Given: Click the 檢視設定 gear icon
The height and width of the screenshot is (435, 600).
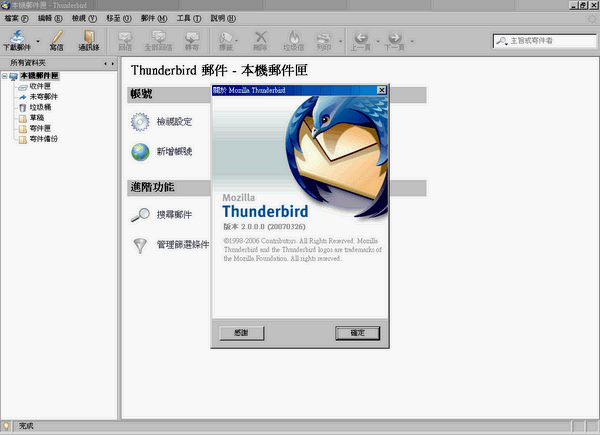Looking at the screenshot, I should click(x=140, y=122).
